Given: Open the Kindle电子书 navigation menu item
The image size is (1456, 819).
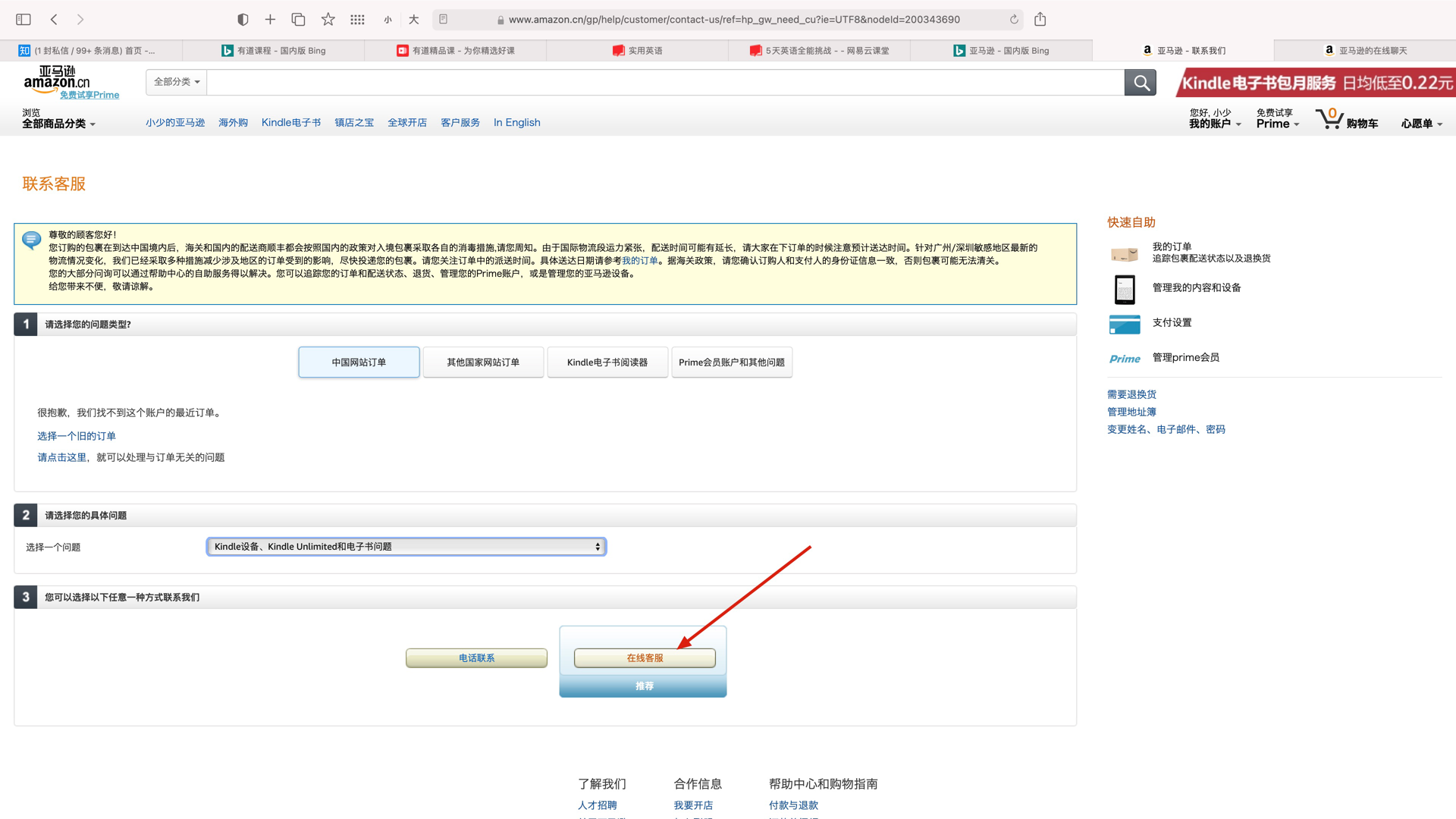Looking at the screenshot, I should click(291, 123).
